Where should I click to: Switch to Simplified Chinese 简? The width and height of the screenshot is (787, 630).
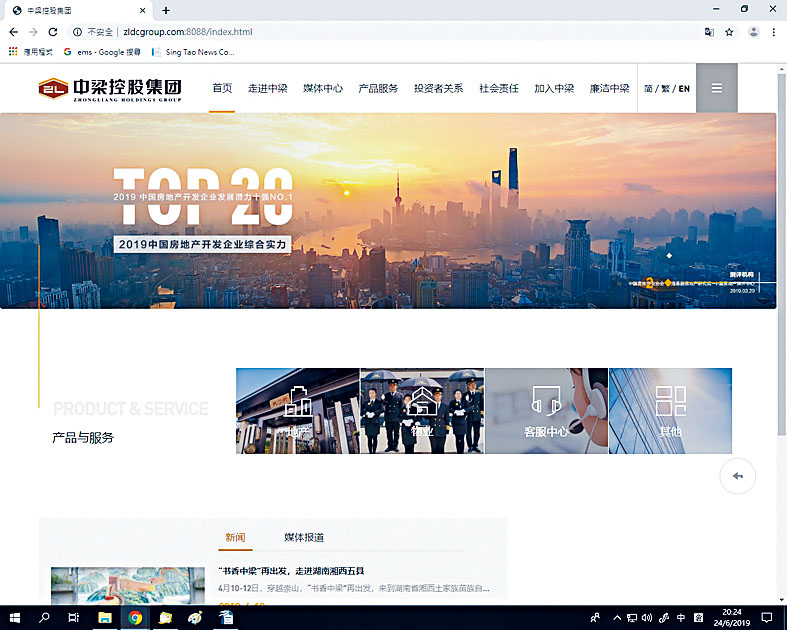(x=648, y=89)
